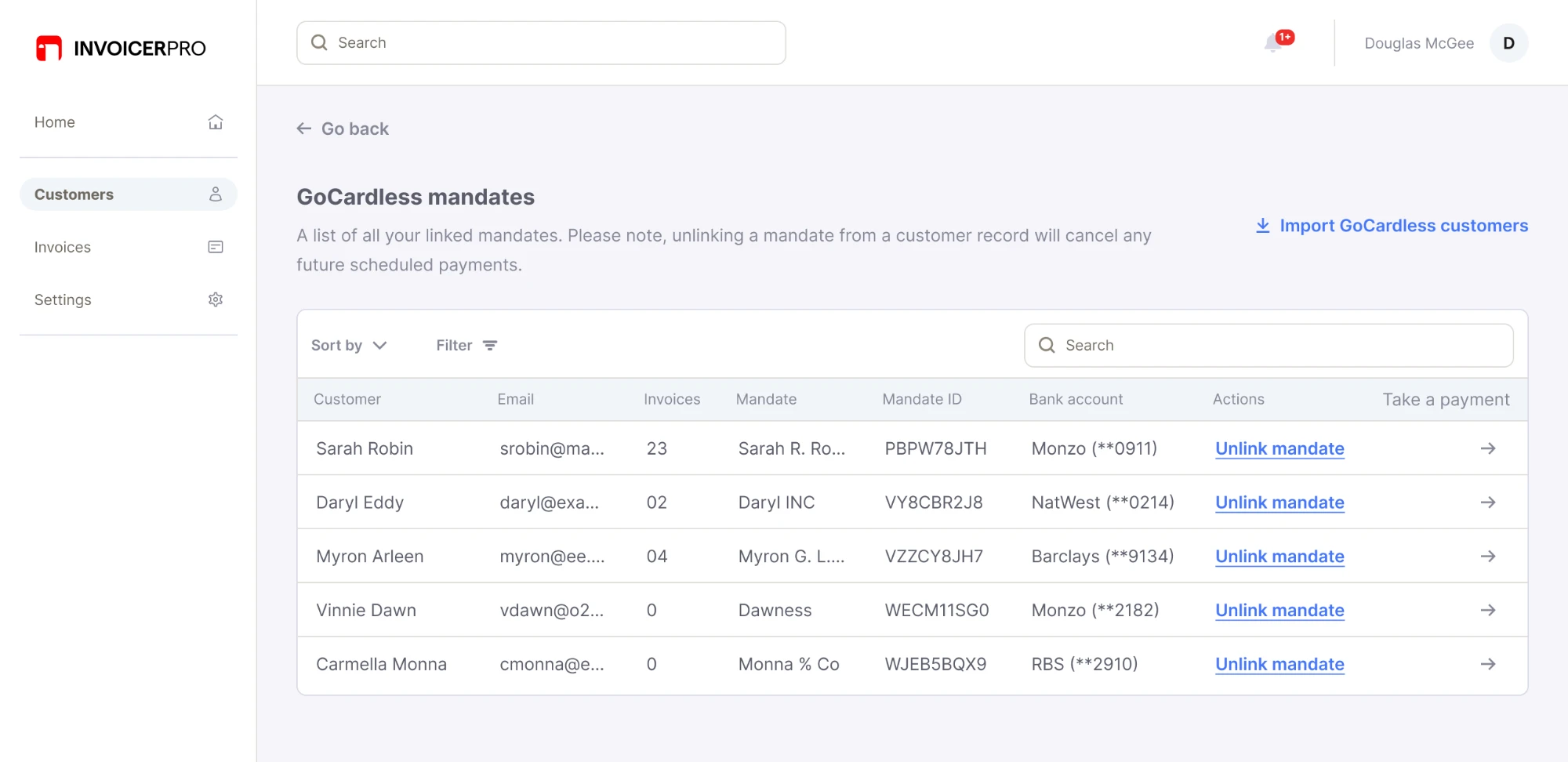Screen dimensions: 1568x762
Task: Take a payment arrow for Carmella Monna
Action: (1488, 664)
